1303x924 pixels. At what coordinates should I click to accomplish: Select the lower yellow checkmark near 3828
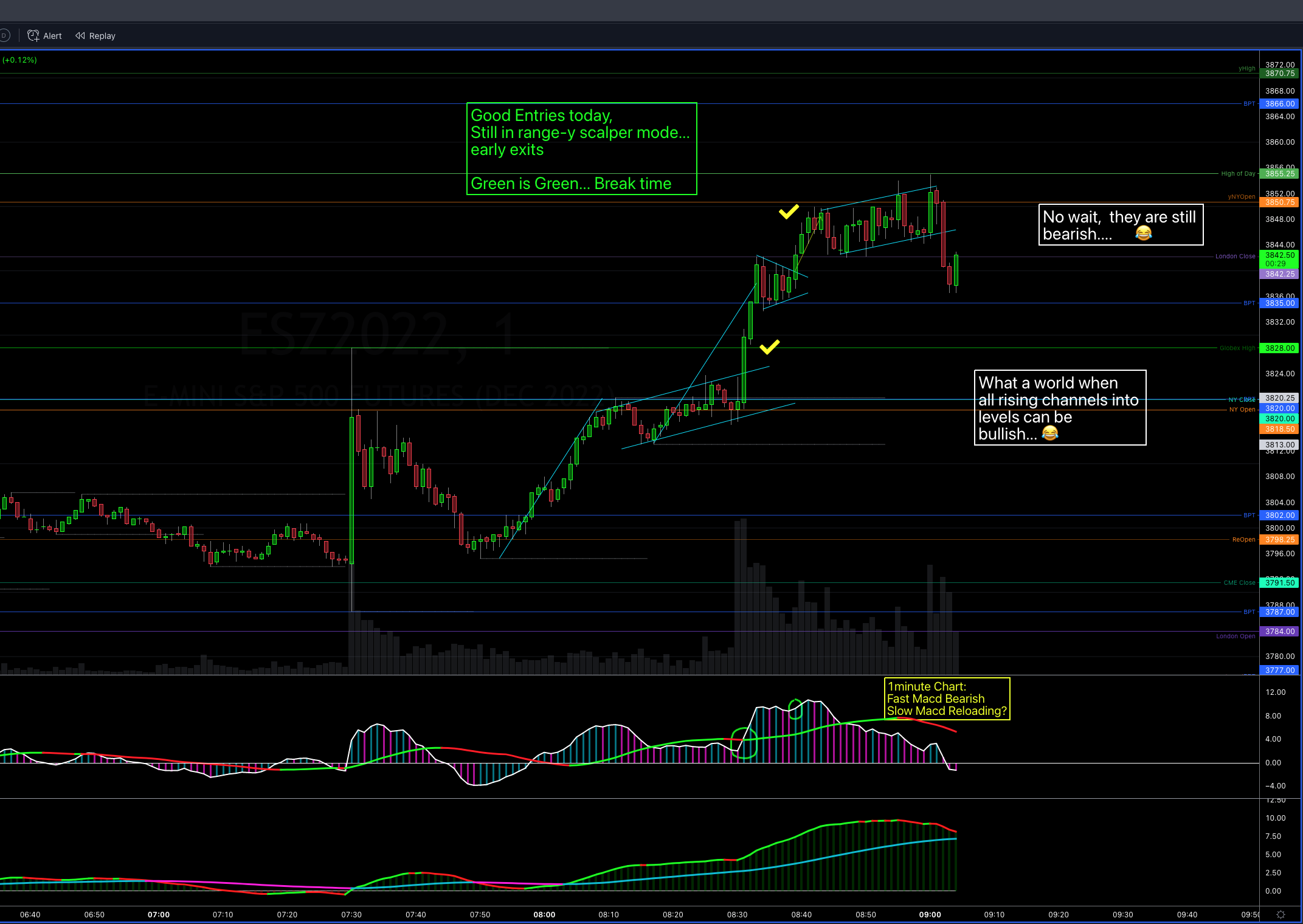coord(769,346)
